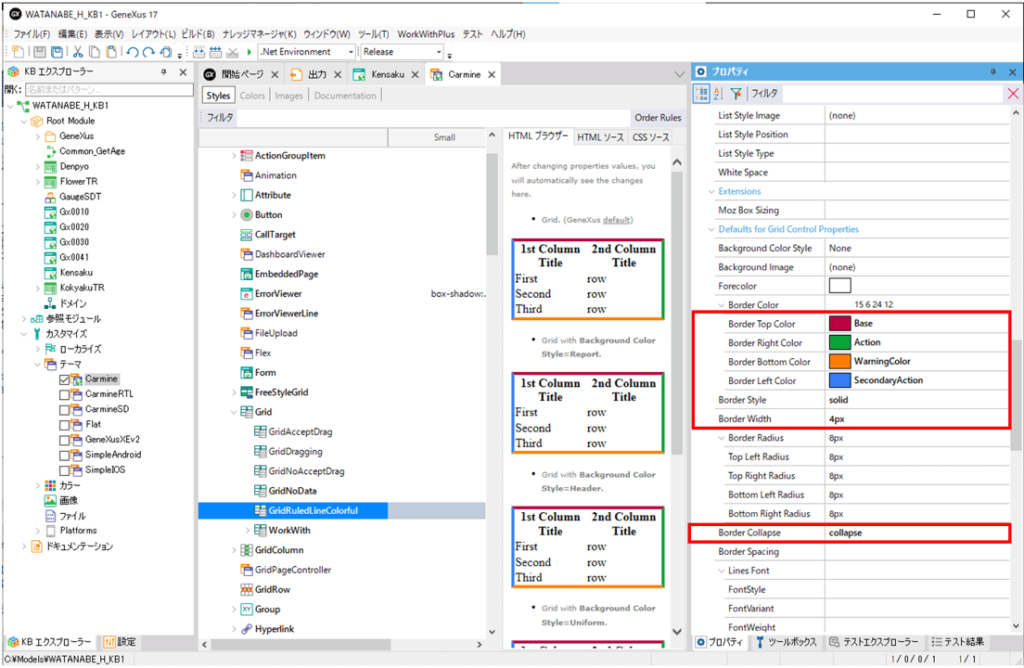Screen dimensions: 1024x668
Task: Switch properties to categorized view
Action: pyautogui.click(x=702, y=94)
